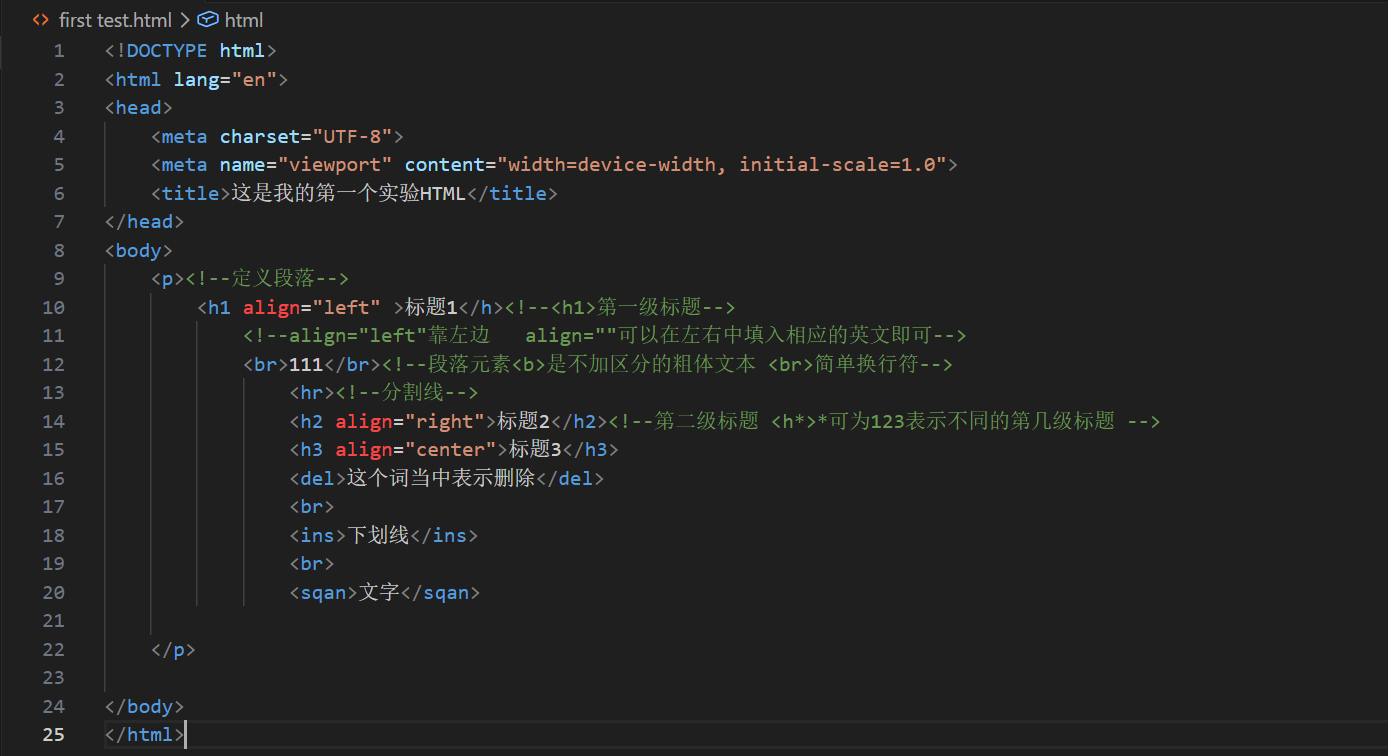The width and height of the screenshot is (1388, 756).
Task: Click the sqan text 文字
Action: pos(379,593)
